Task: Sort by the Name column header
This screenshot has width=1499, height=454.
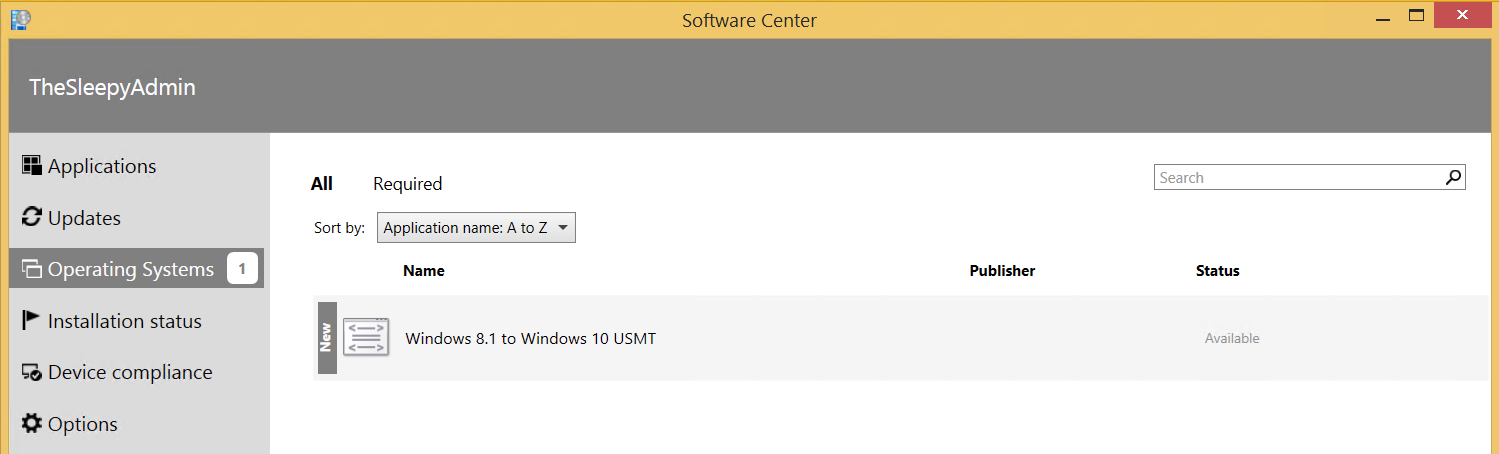Action: click(423, 271)
